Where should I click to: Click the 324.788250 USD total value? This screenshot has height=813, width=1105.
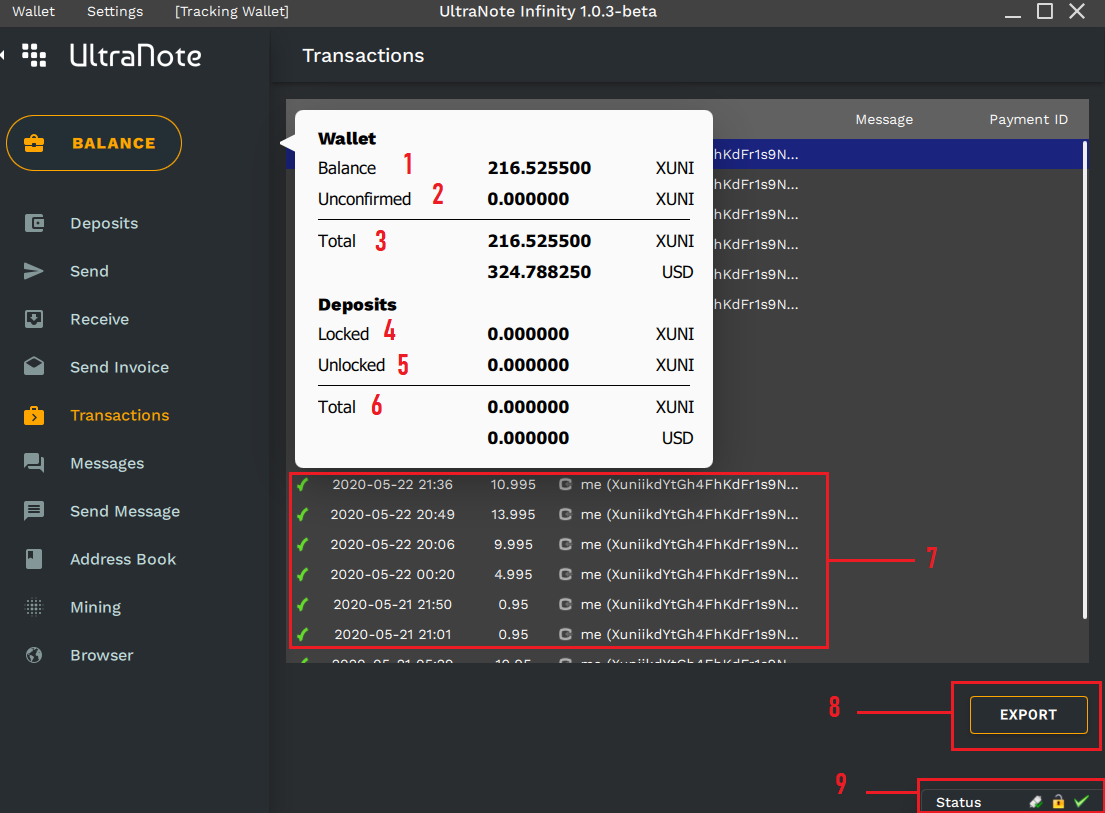pos(539,272)
